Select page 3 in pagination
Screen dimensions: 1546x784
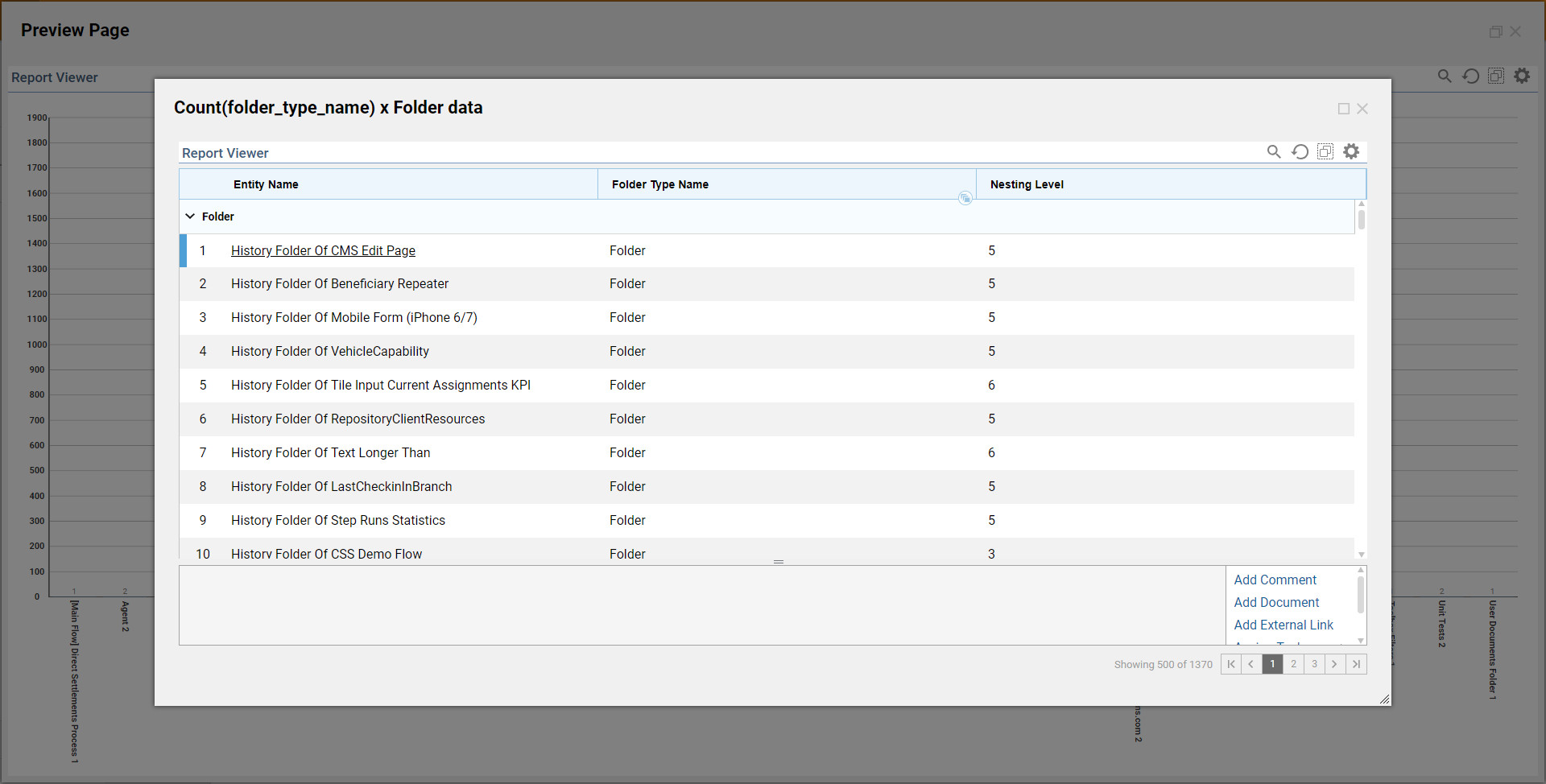[1314, 664]
